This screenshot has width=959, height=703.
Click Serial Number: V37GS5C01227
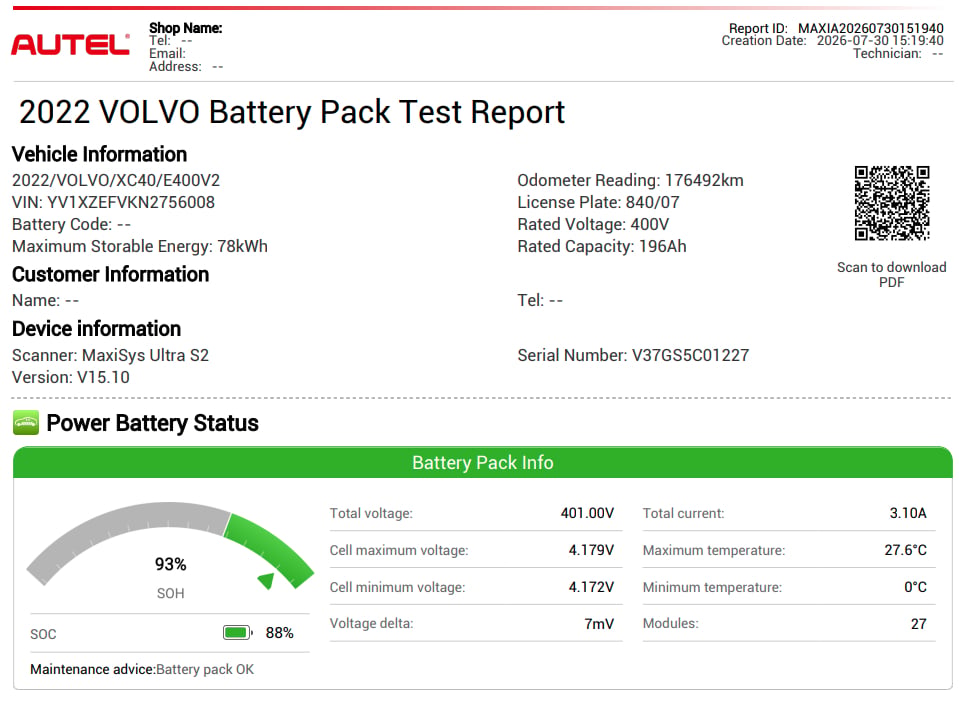(x=633, y=355)
